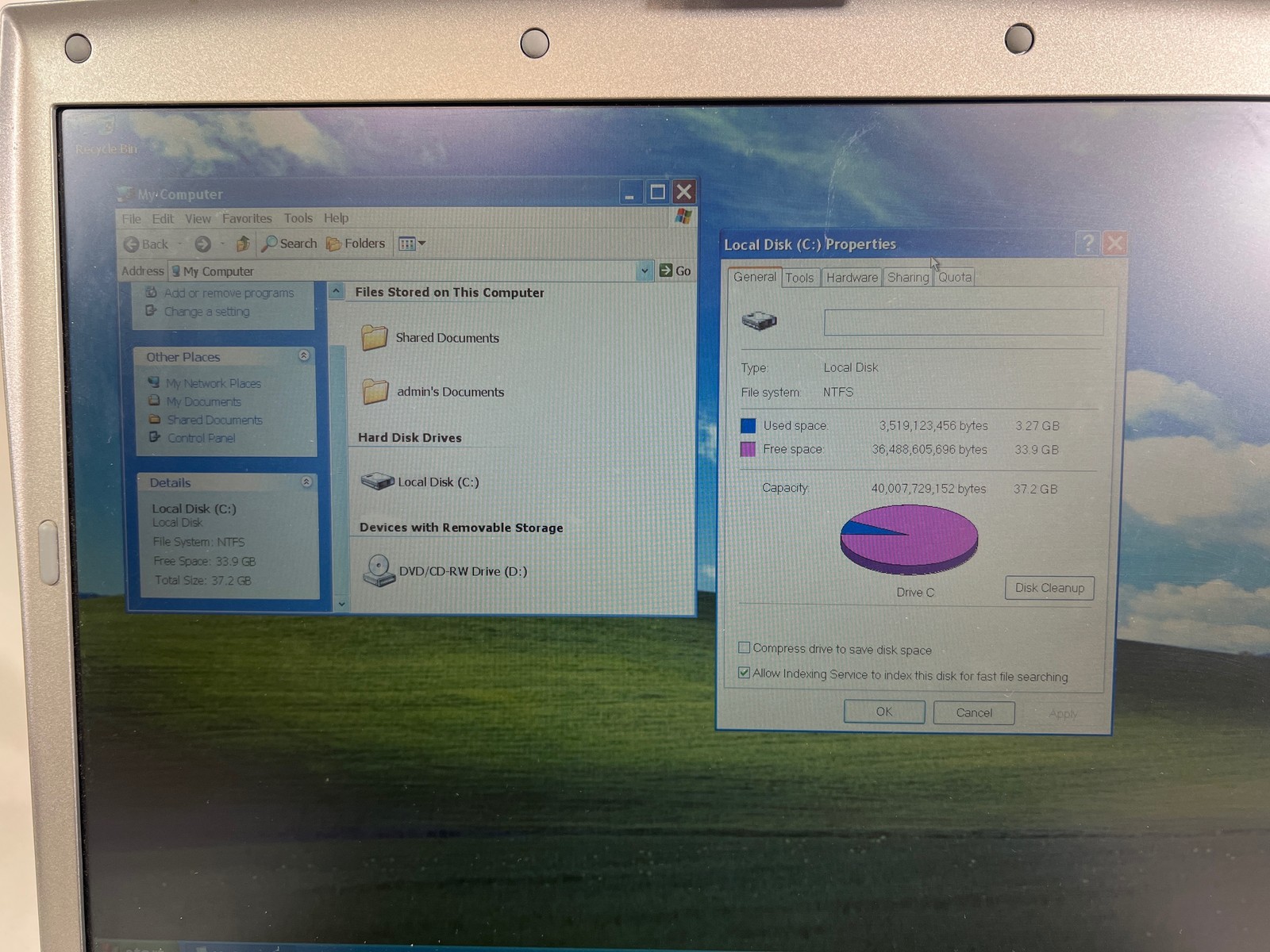1270x952 pixels.
Task: Select the Shared Documents folder icon
Action: [374, 337]
